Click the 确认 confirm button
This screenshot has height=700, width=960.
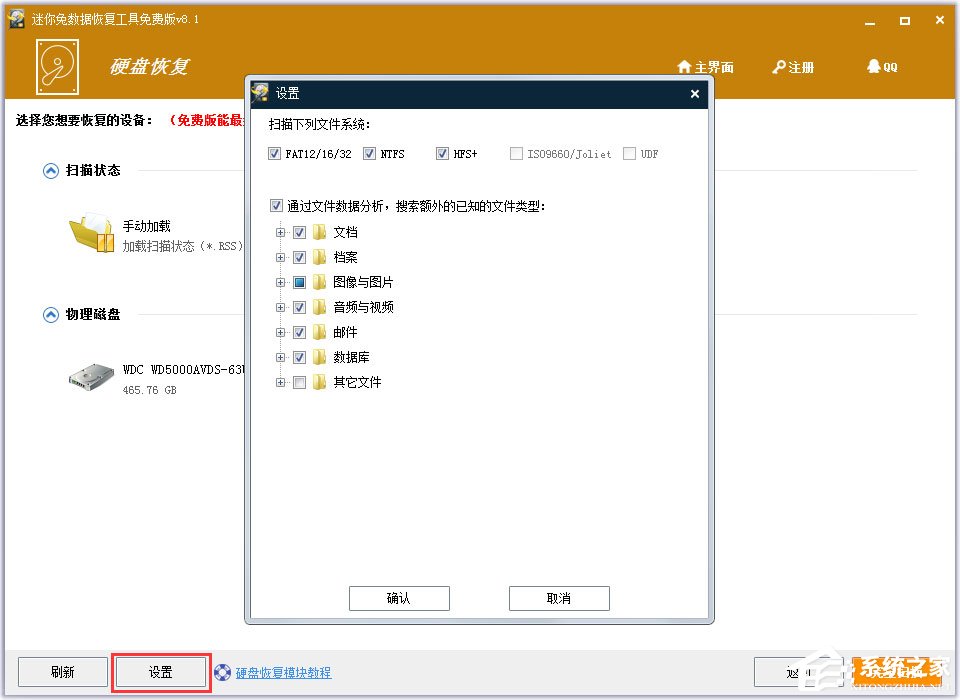(399, 598)
